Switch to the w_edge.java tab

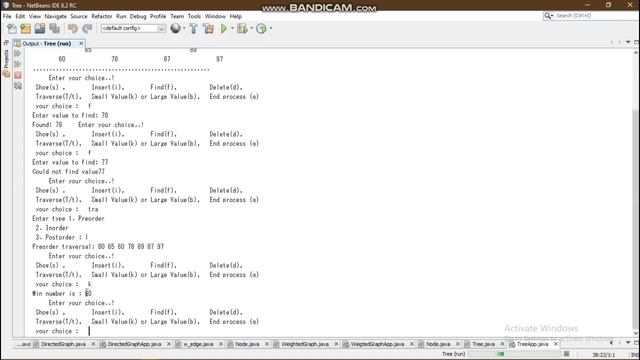coord(198,344)
